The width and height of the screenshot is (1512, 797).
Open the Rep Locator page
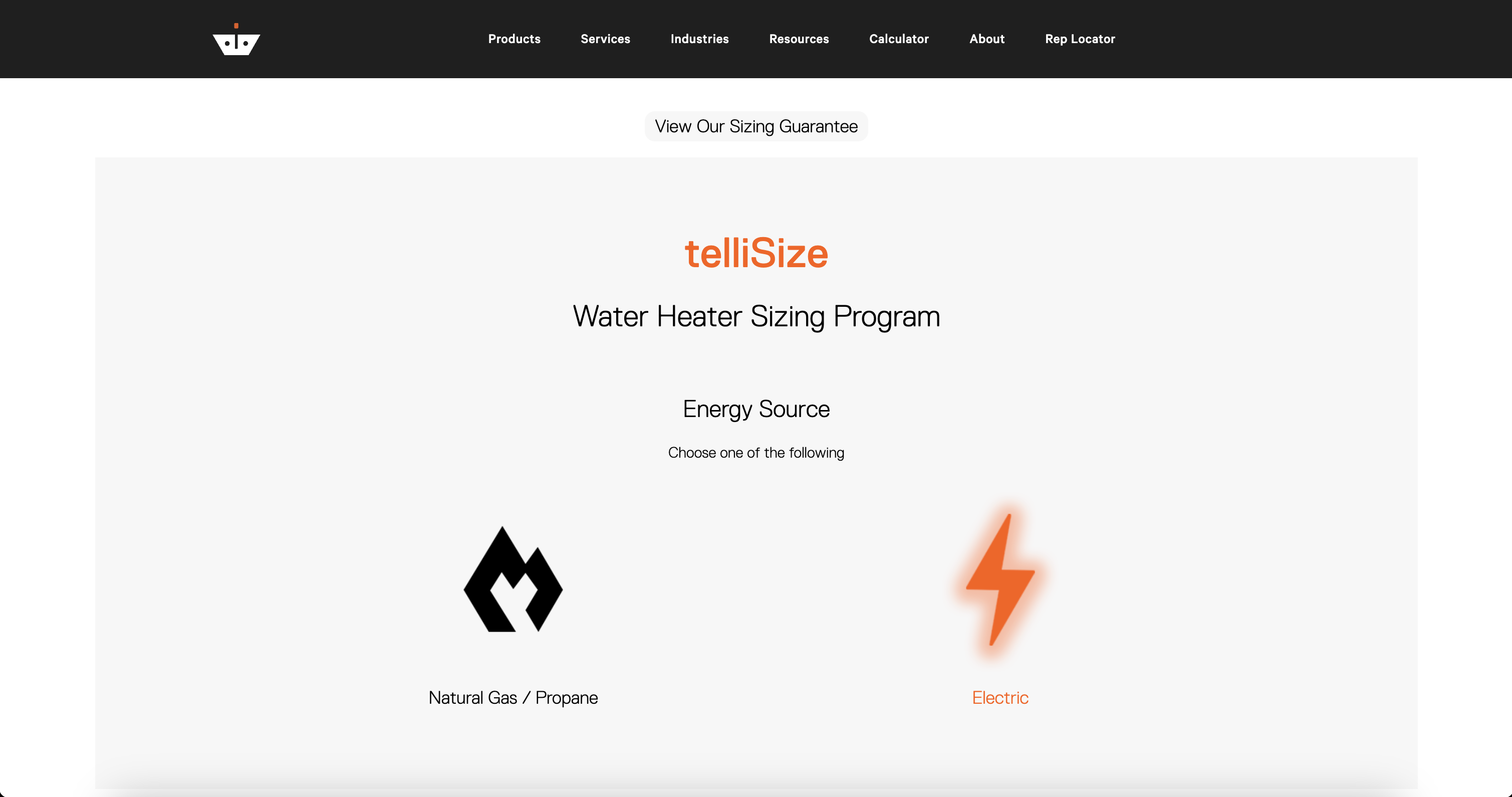(1080, 39)
